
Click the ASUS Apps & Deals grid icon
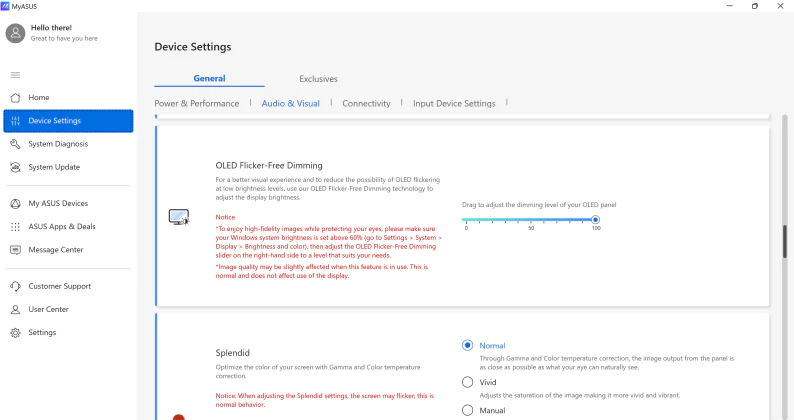point(16,226)
